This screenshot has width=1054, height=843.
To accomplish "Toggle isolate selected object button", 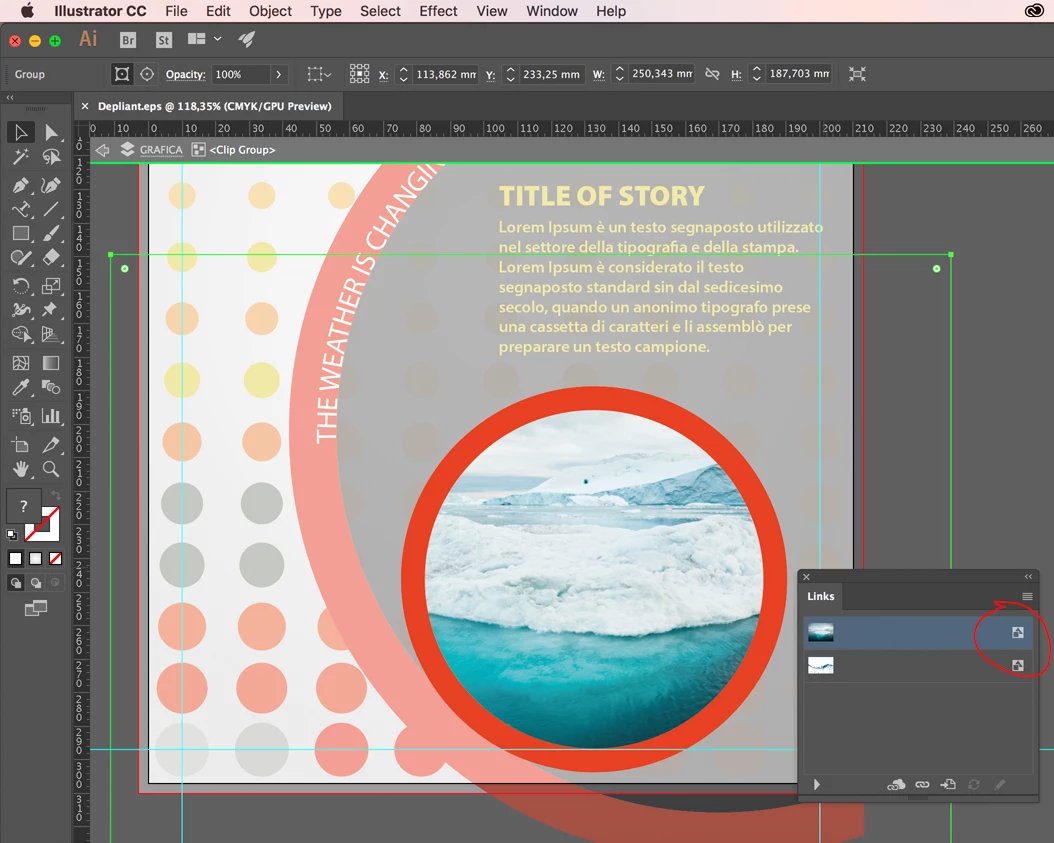I will 122,74.
